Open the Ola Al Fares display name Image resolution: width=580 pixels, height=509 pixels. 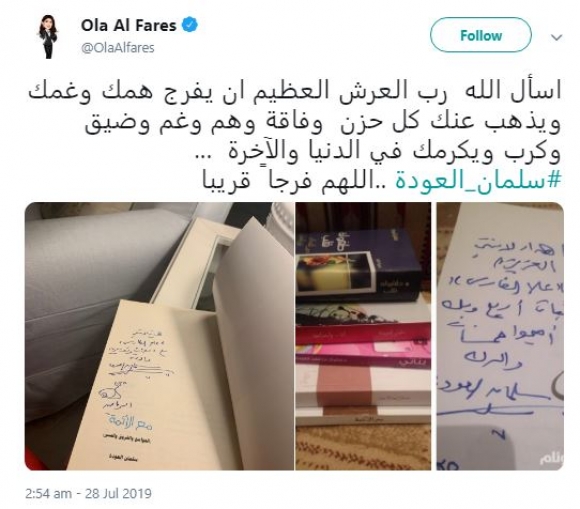128,26
